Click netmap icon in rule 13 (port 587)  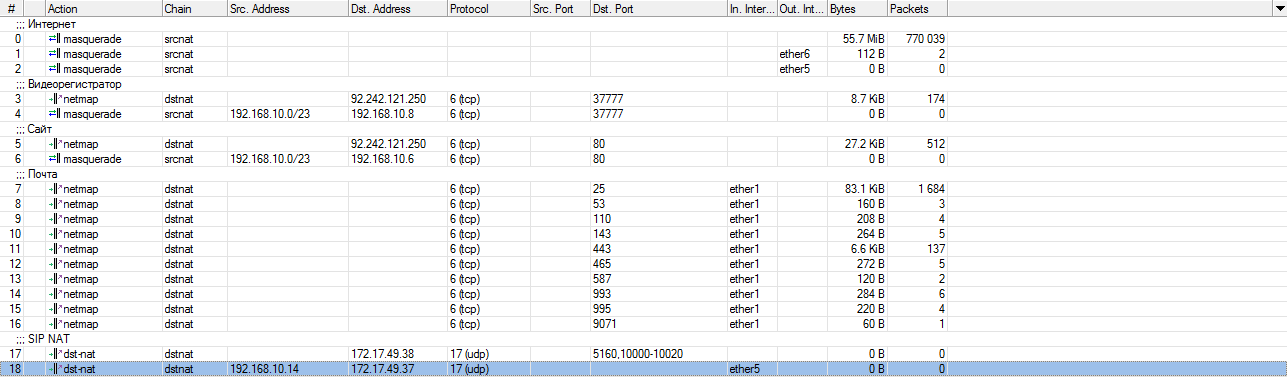pyautogui.click(x=56, y=279)
